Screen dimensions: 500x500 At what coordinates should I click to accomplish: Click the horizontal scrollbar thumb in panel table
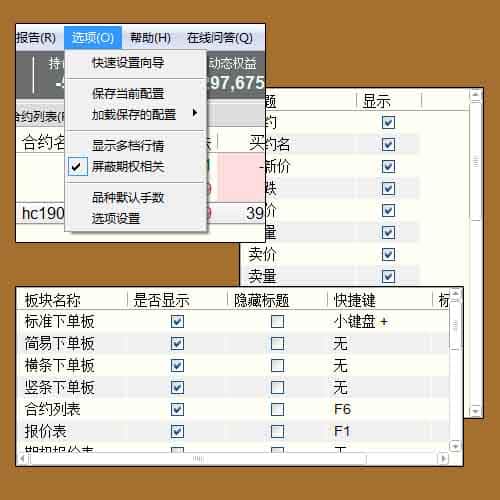click(x=198, y=459)
